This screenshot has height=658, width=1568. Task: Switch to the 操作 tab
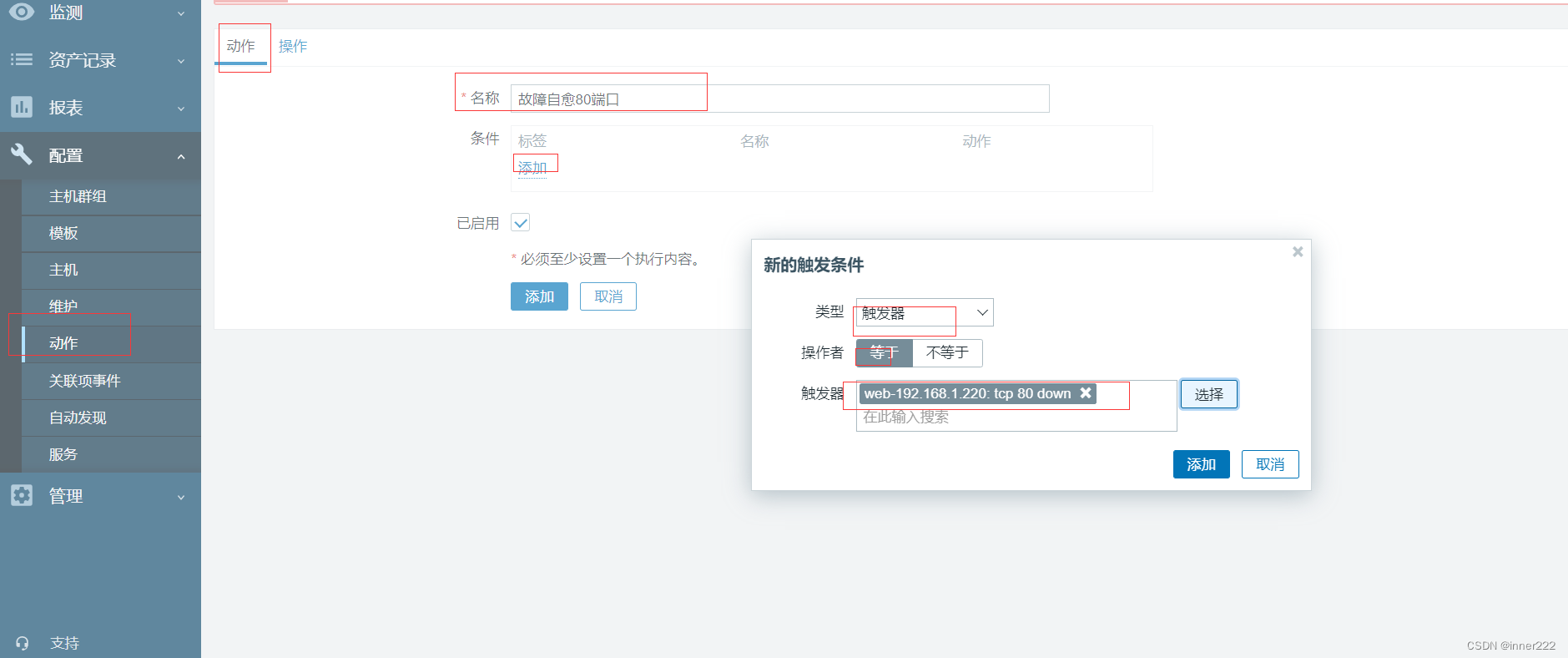pyautogui.click(x=293, y=46)
